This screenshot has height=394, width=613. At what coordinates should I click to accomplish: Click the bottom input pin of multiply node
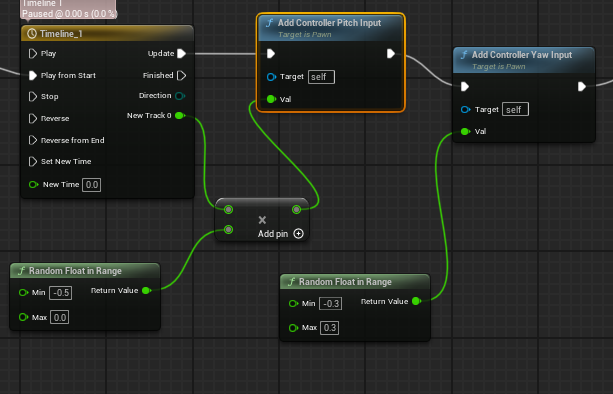[229, 229]
